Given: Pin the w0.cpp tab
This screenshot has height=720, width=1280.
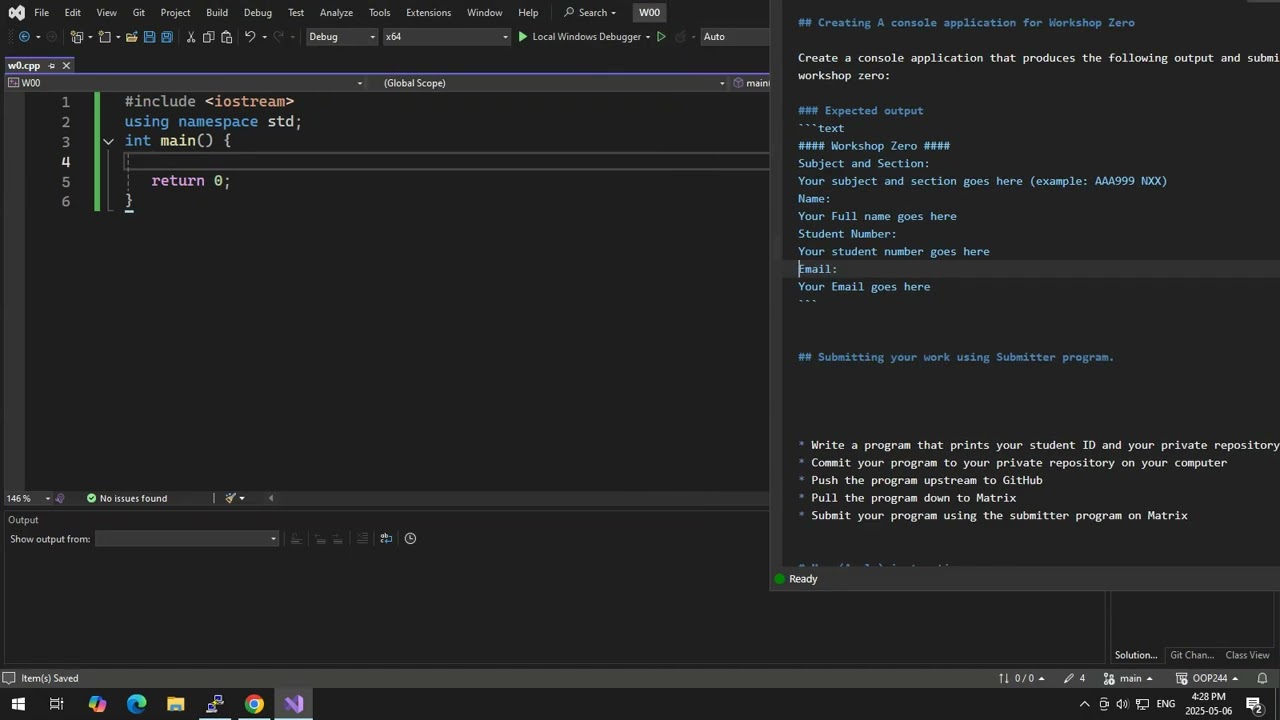Looking at the screenshot, I should [x=52, y=66].
